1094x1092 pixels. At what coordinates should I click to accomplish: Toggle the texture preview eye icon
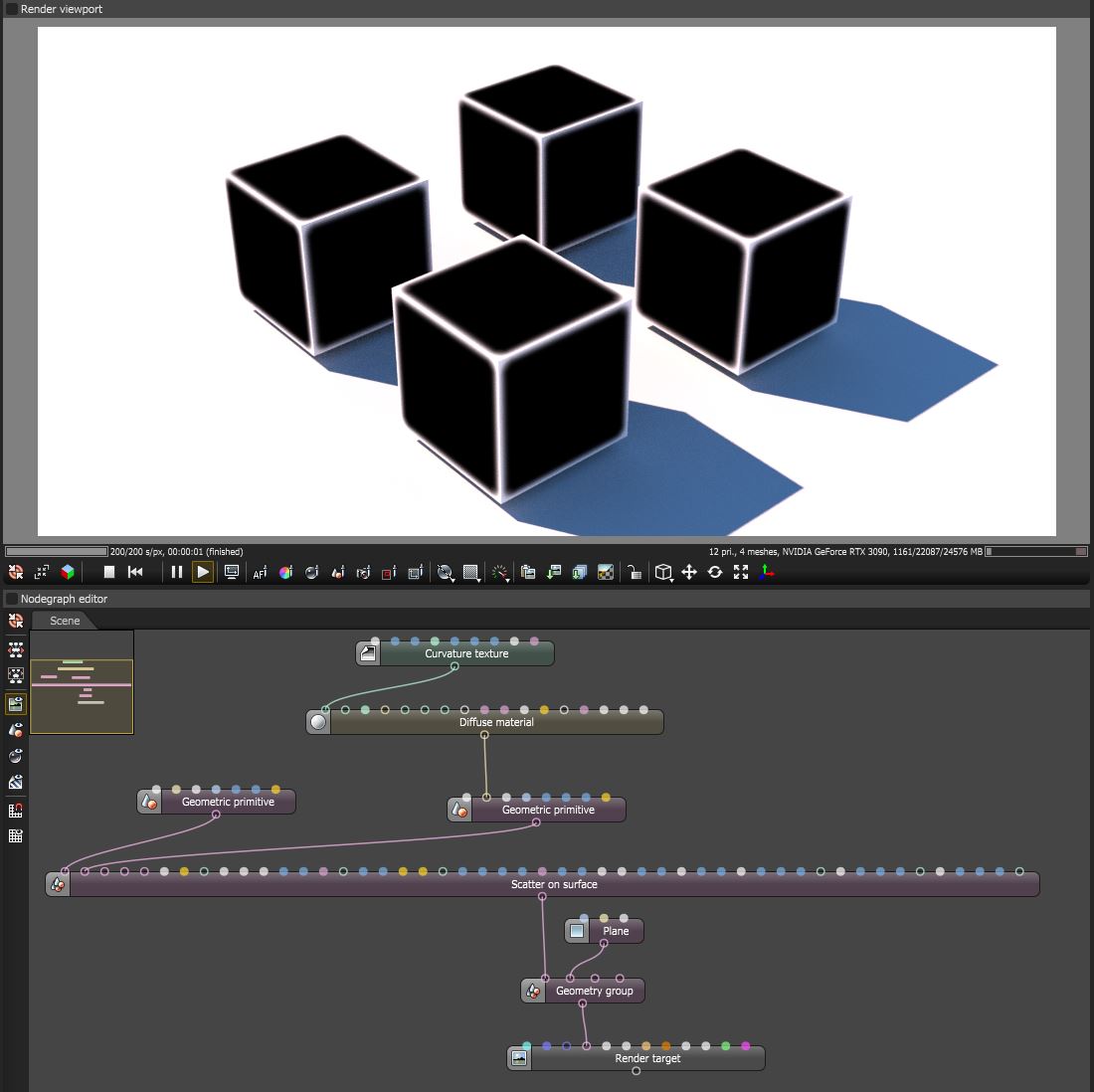pyautogui.click(x=15, y=782)
